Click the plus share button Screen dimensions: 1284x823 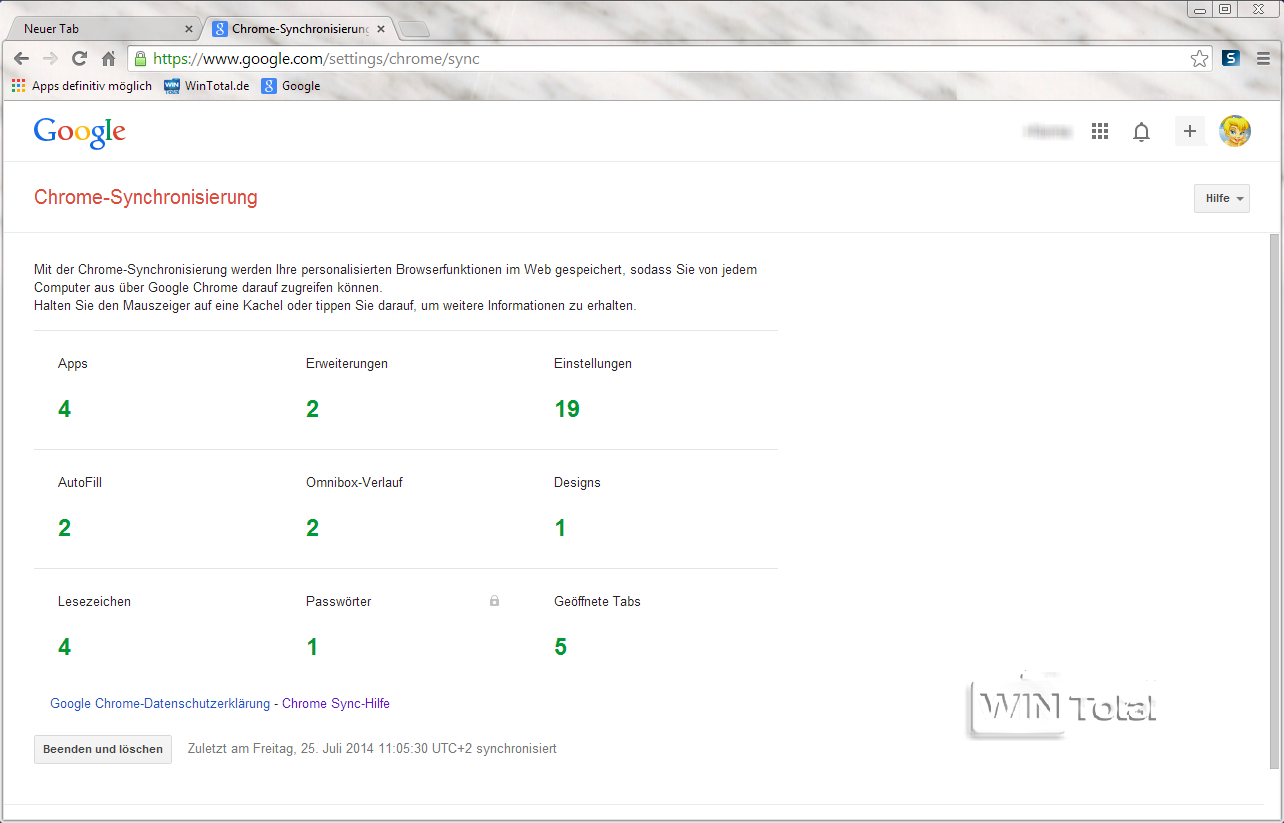(1190, 131)
